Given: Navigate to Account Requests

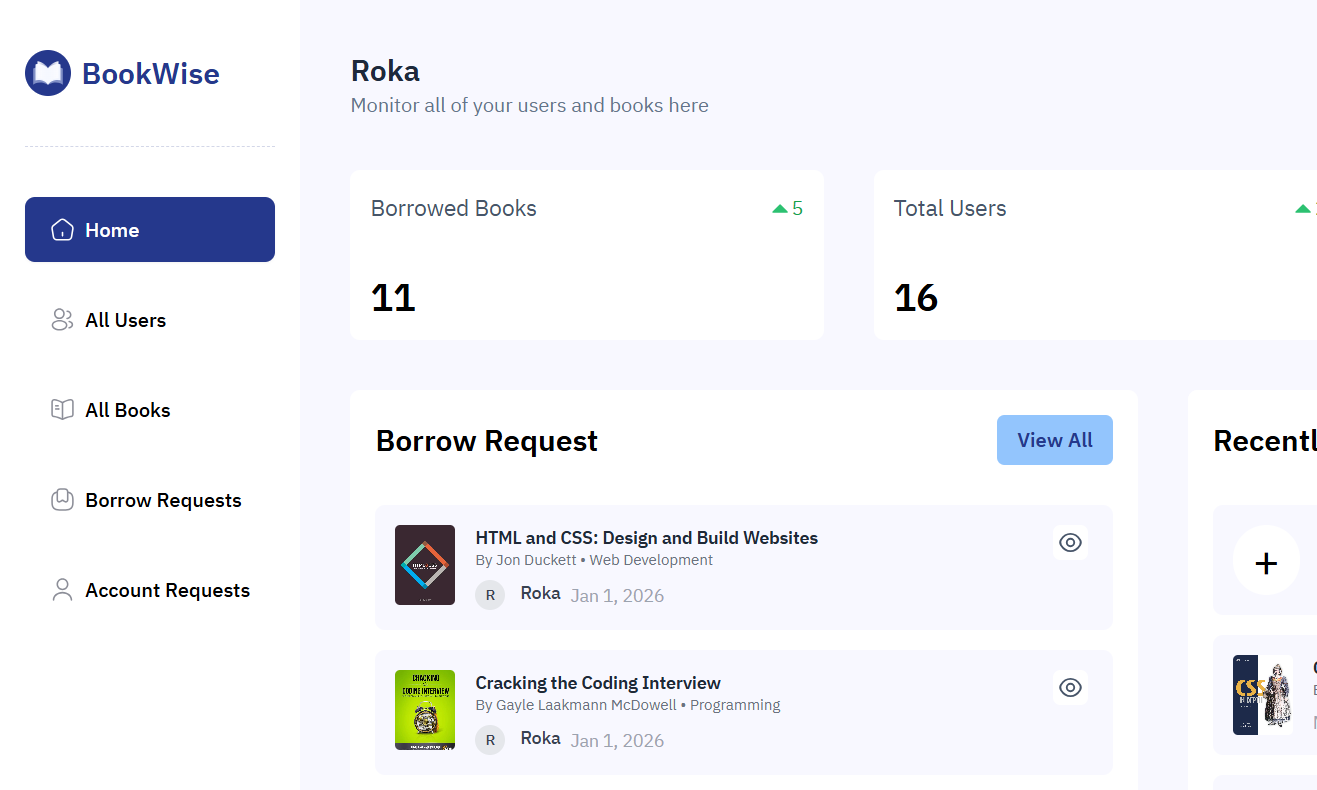Looking at the screenshot, I should (x=168, y=589).
